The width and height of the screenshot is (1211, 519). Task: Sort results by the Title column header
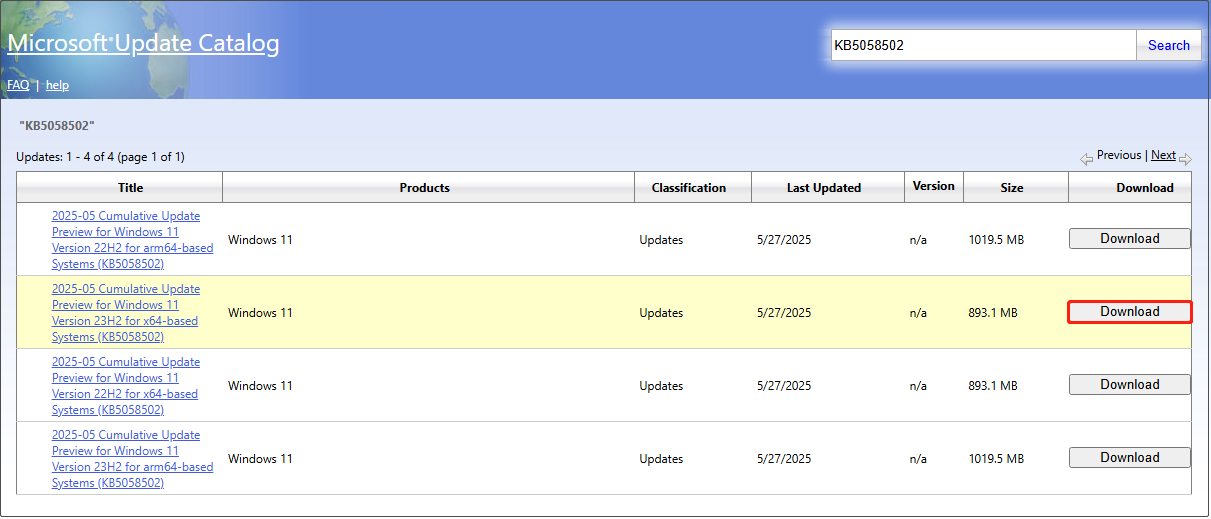130,187
